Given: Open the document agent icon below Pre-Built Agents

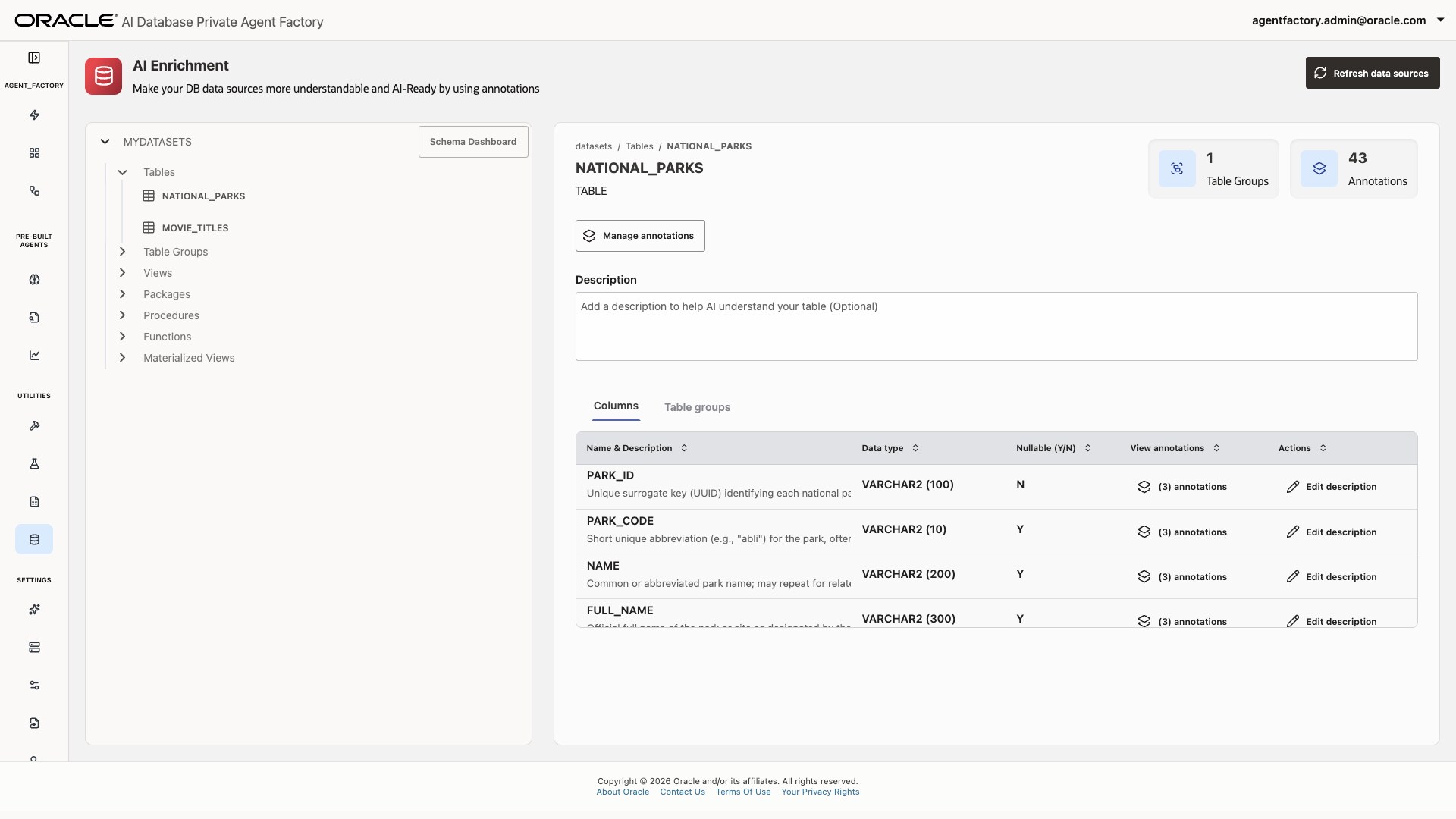Looking at the screenshot, I should tap(34, 318).
